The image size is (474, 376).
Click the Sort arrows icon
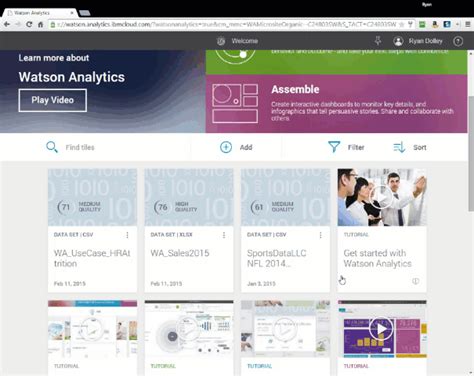(x=399, y=147)
